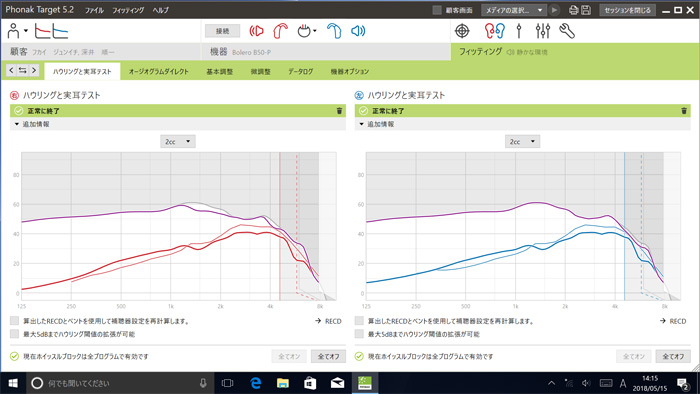Open left ear 2cc coupler dropdown
The image size is (700, 394).
(522, 141)
